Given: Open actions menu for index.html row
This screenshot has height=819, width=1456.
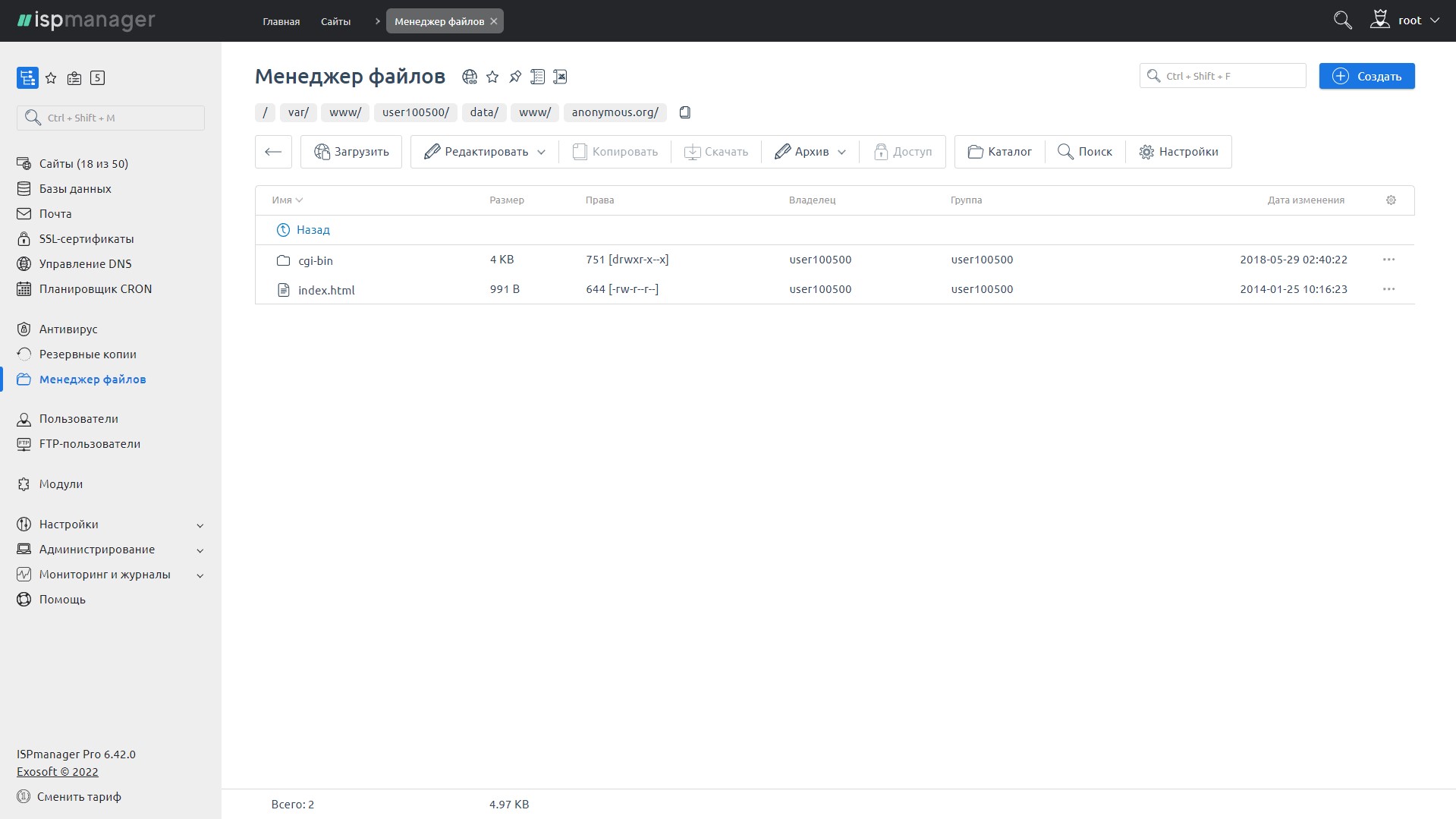Looking at the screenshot, I should coord(1388,289).
